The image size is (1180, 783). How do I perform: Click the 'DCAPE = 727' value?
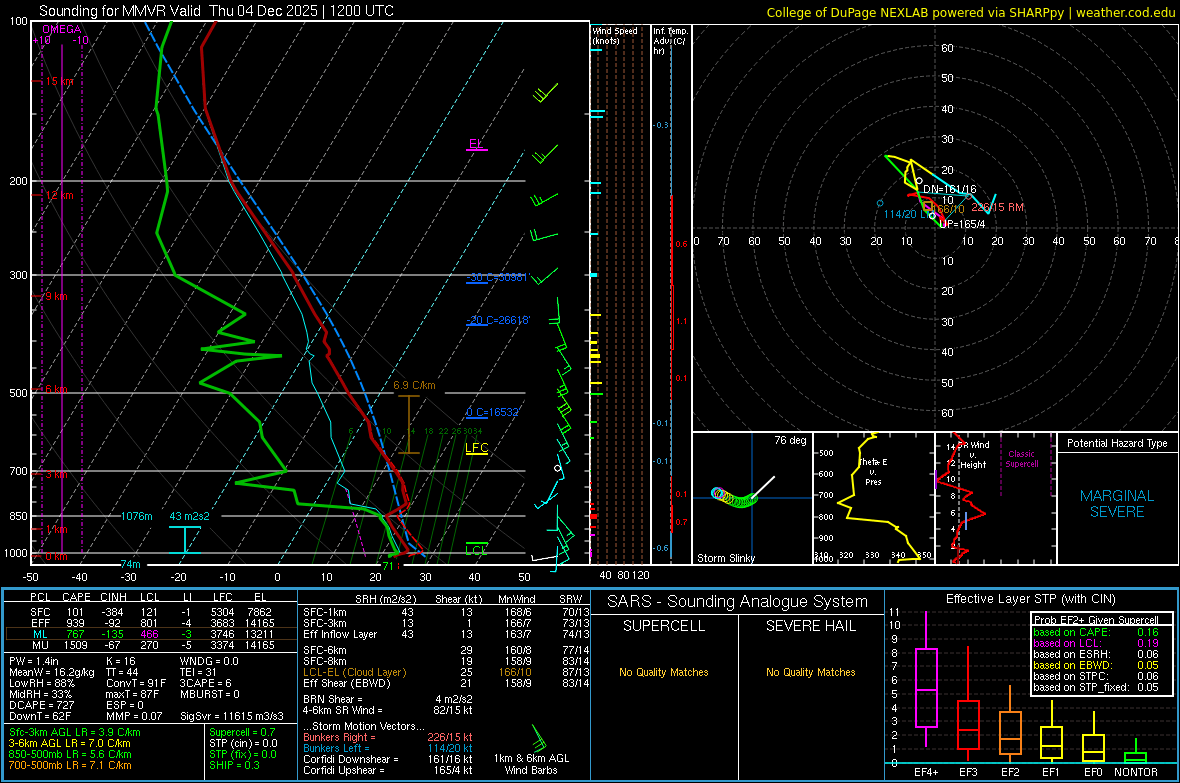pos(41,705)
